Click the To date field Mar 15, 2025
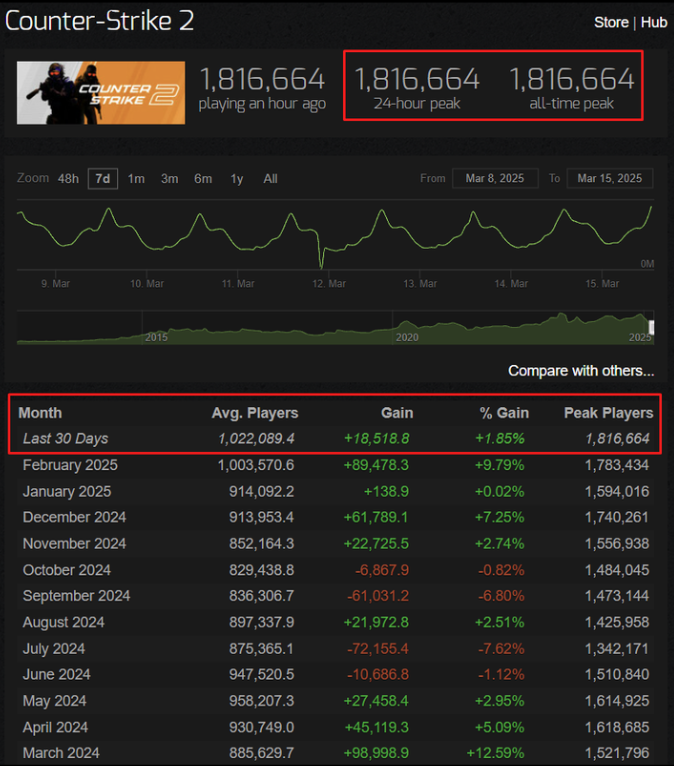 610,178
